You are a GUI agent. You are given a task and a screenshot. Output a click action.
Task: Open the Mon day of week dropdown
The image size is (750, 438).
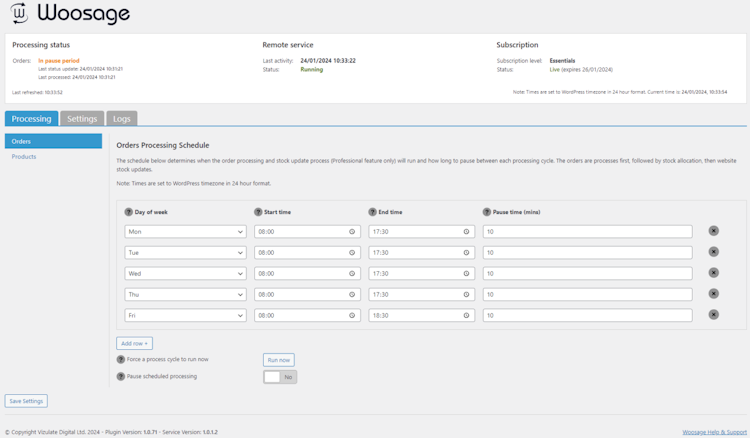click(x=185, y=232)
